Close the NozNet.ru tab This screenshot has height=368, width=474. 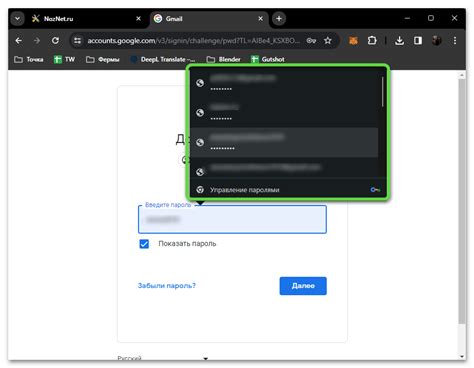pyautogui.click(x=139, y=19)
